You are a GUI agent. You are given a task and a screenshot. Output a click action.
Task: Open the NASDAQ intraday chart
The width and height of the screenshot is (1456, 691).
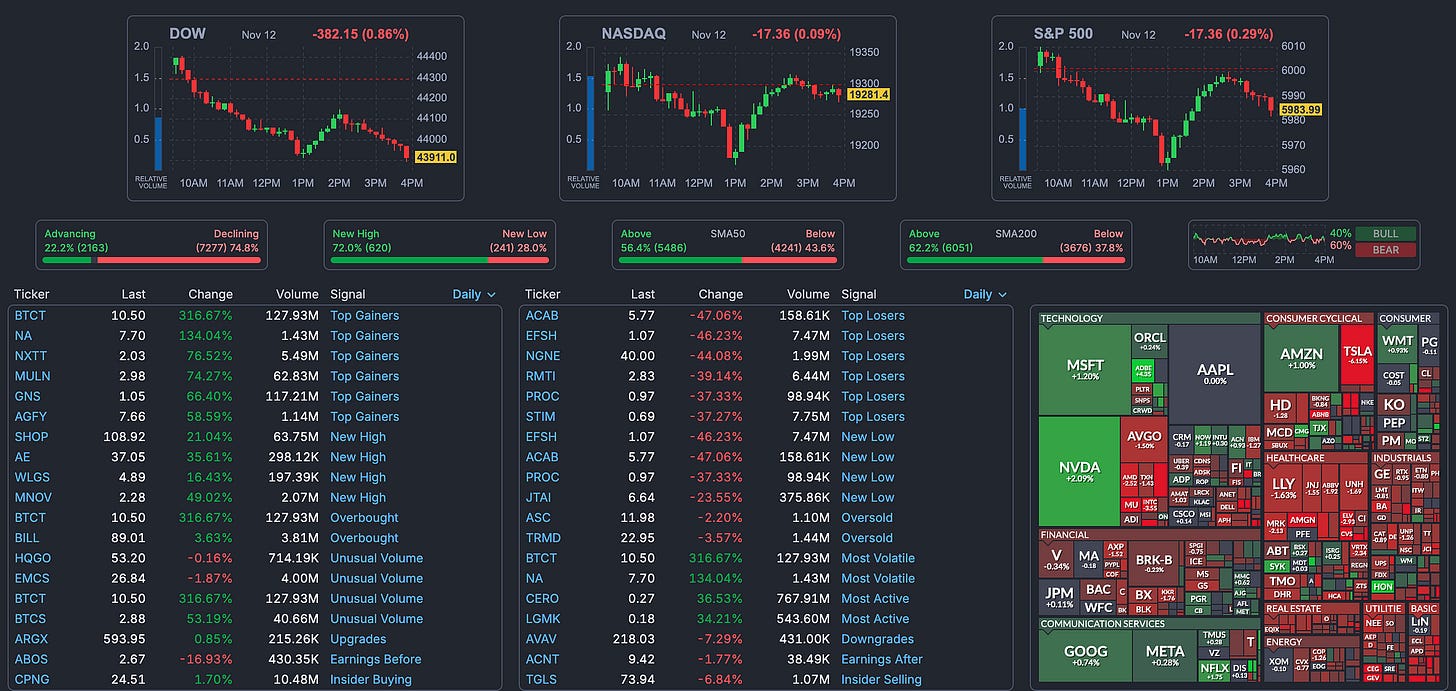pos(727,108)
